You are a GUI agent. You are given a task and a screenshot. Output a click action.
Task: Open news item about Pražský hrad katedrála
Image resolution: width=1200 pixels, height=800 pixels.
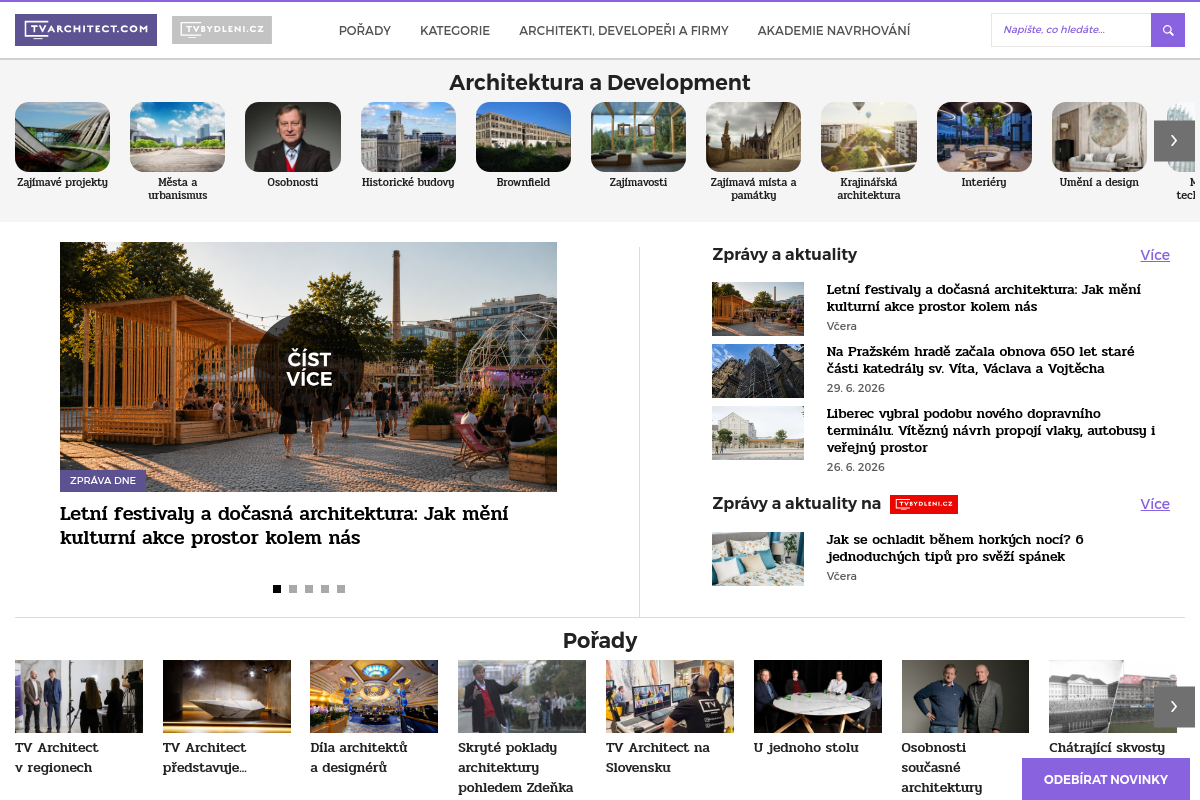point(980,360)
